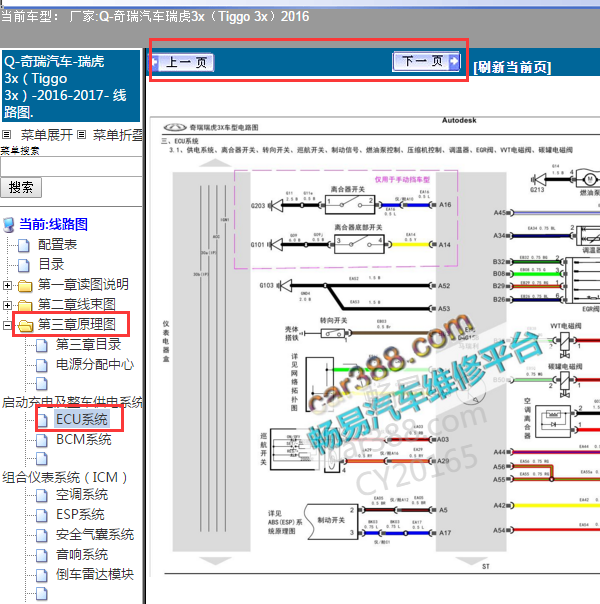Click the blue Q-奇瑞汽车-瑞虎3x title banner
The image size is (600, 604).
click(x=71, y=86)
